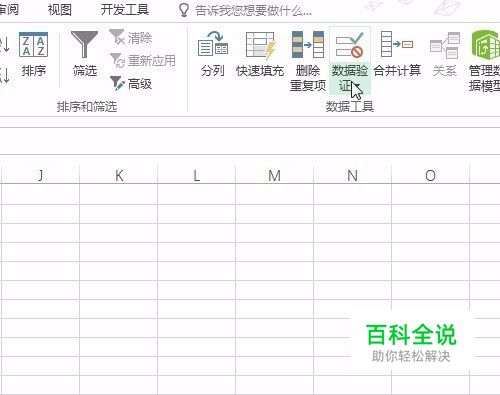
Task: Click Flash Fill (快速填充)
Action: coord(260,54)
